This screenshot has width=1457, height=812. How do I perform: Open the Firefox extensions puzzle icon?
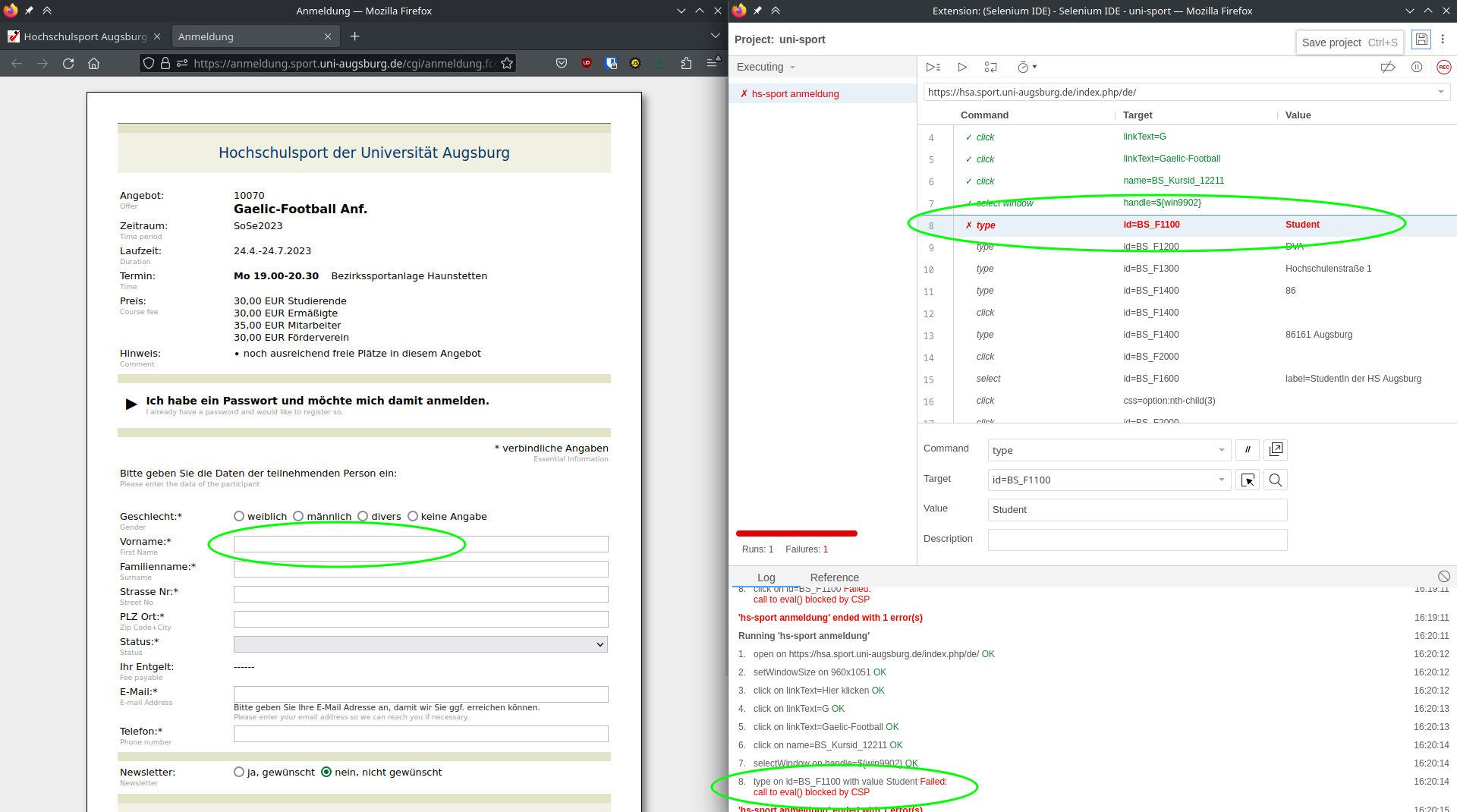pos(686,64)
